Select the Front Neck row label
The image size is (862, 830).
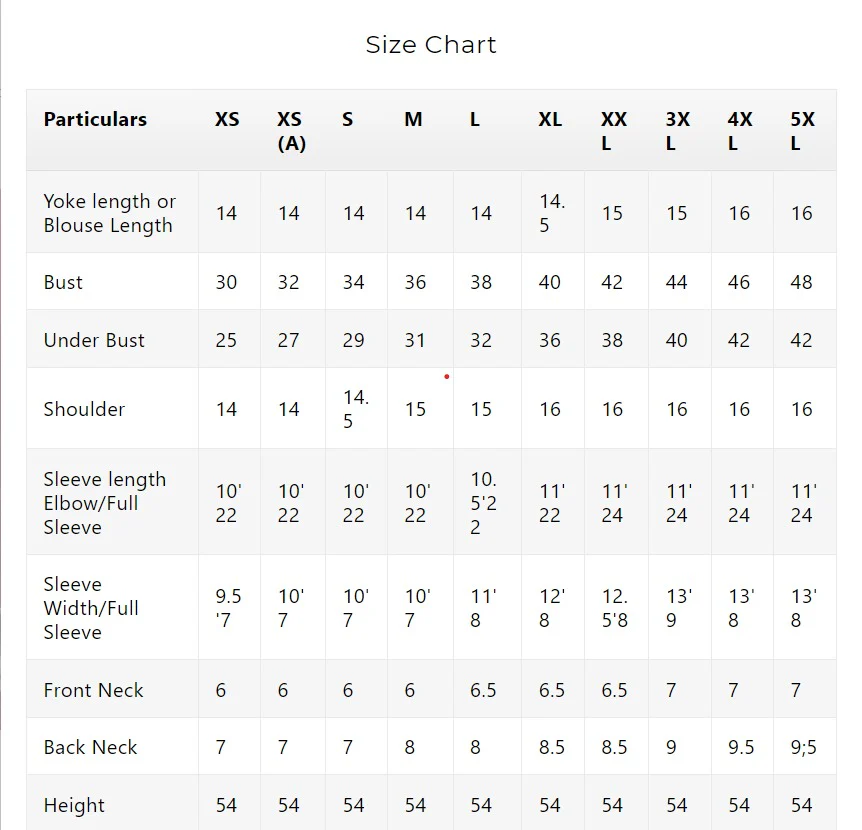93,690
